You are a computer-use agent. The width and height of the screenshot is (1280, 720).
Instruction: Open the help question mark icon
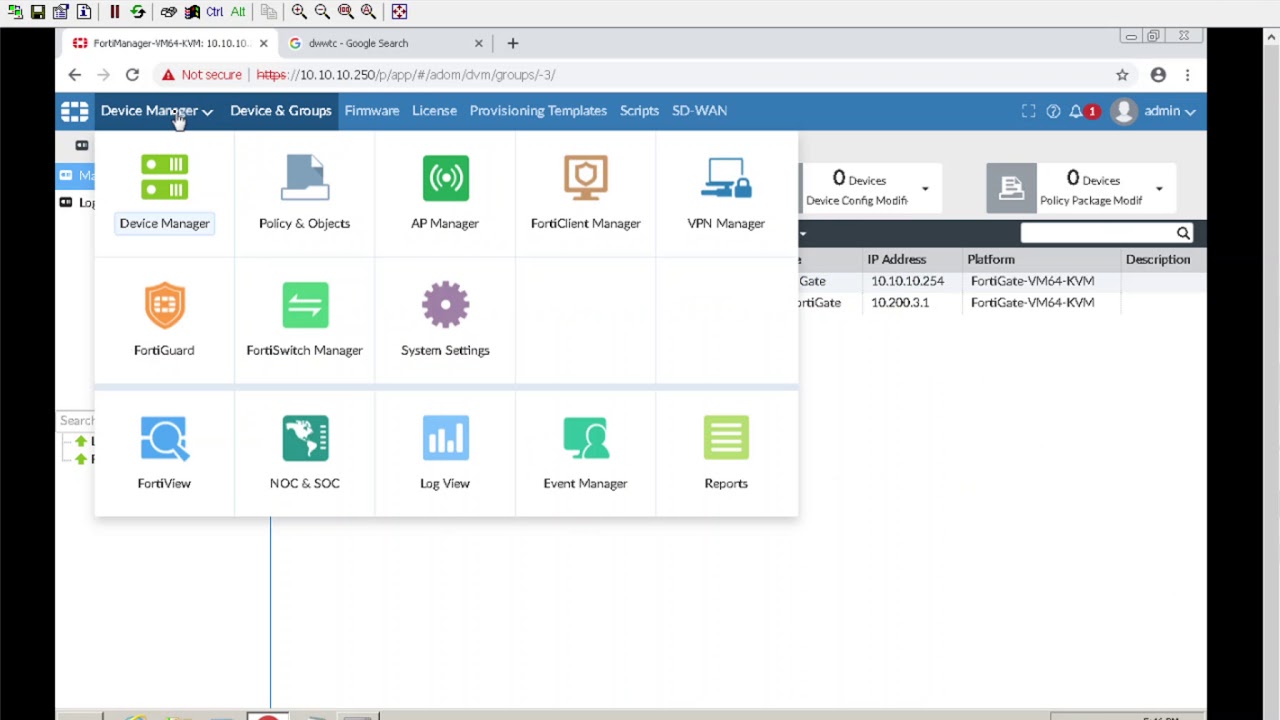pyautogui.click(x=1053, y=111)
